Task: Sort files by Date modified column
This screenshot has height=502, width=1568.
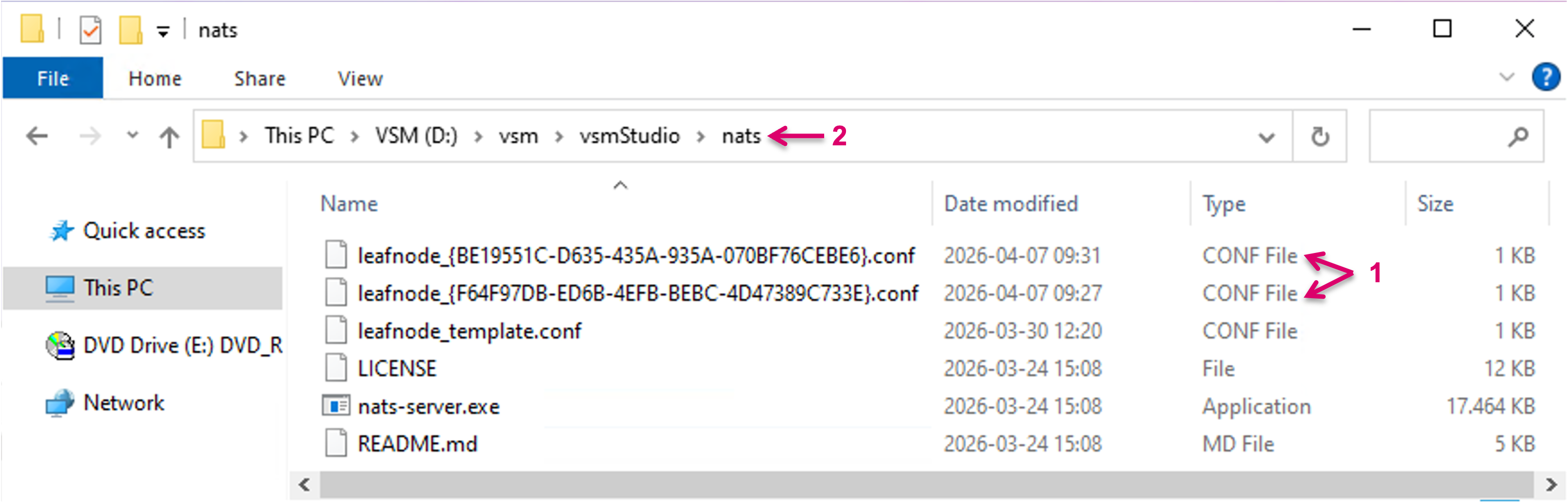Action: [x=1011, y=203]
